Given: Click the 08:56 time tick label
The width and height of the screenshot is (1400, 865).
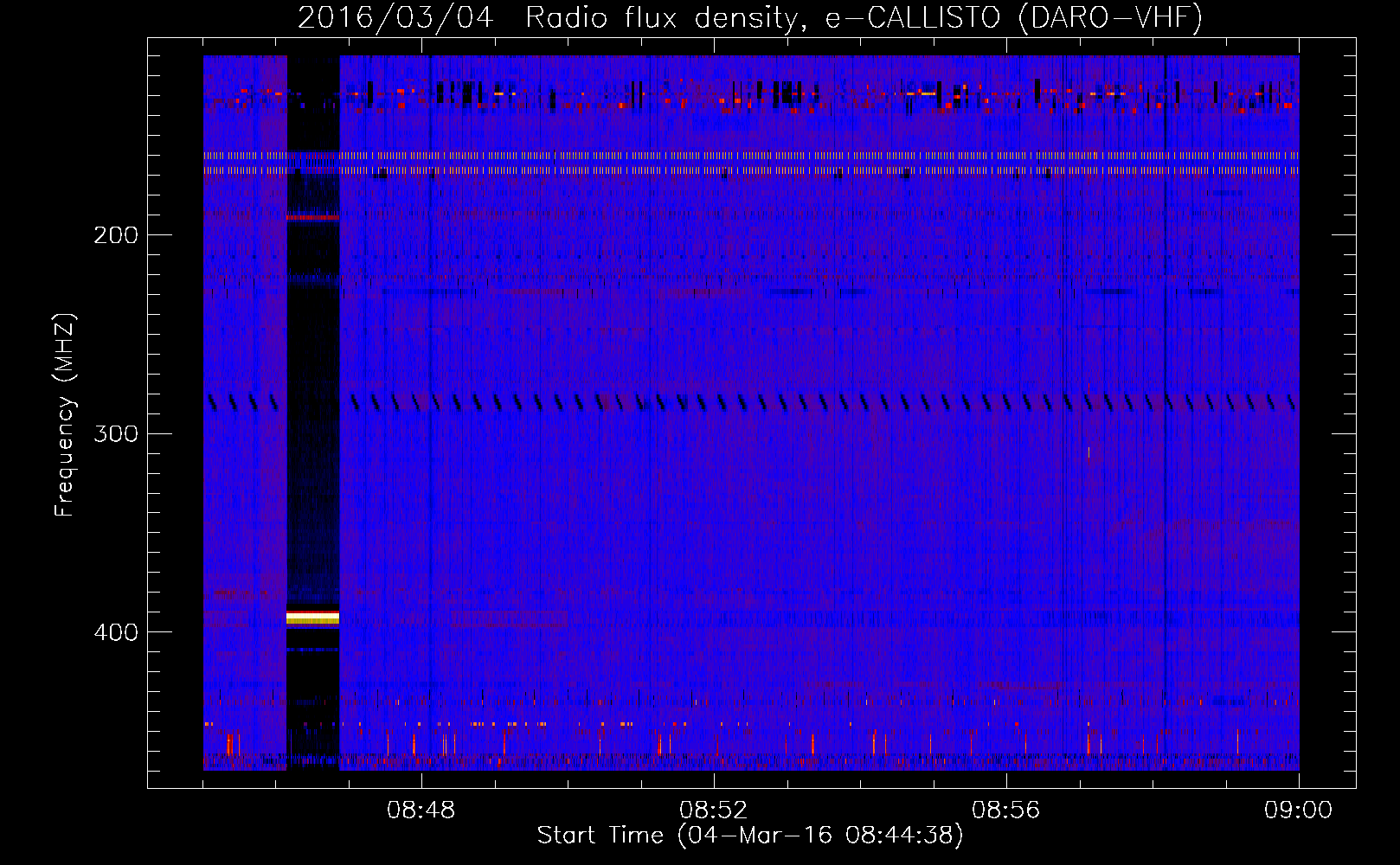Looking at the screenshot, I should pos(1006,811).
